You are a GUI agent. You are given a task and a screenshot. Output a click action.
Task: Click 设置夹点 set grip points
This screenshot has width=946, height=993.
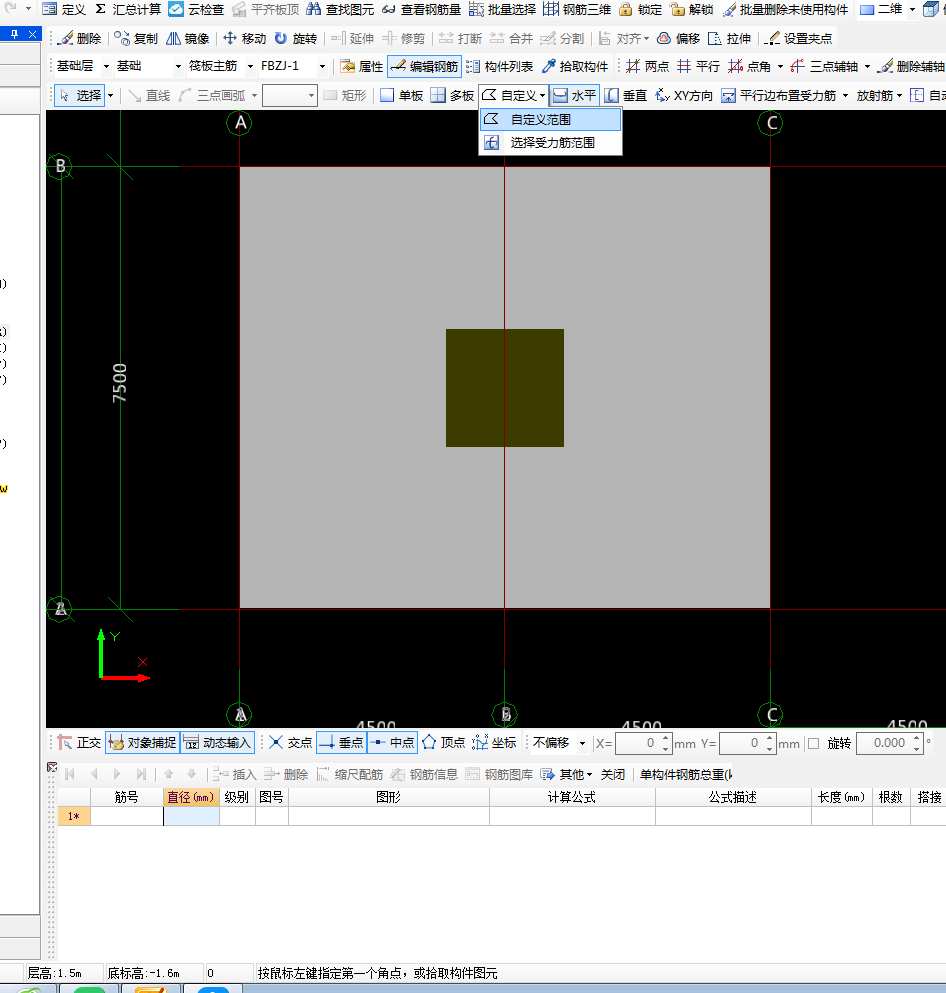(x=798, y=39)
